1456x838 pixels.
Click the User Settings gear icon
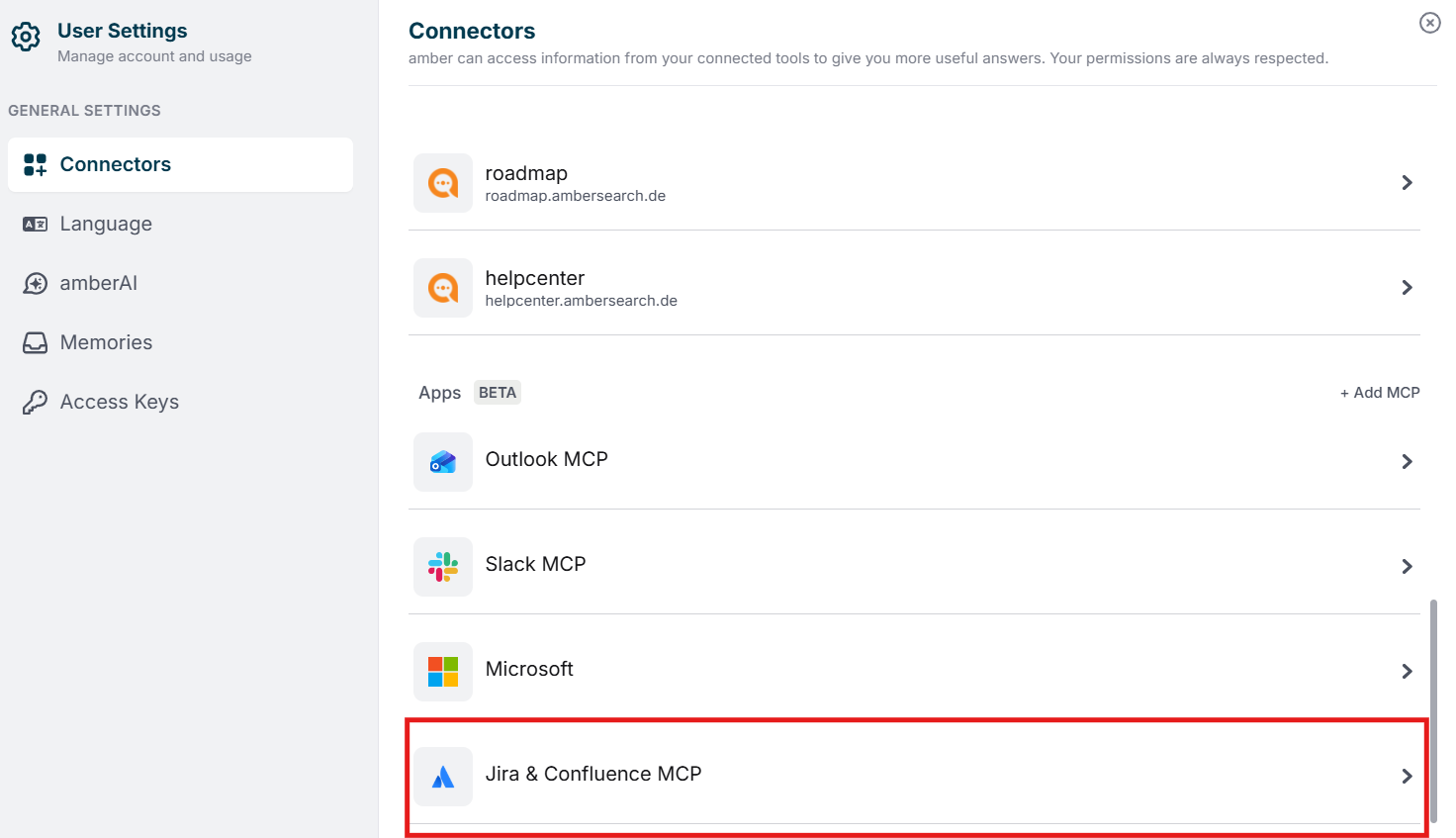[26, 37]
